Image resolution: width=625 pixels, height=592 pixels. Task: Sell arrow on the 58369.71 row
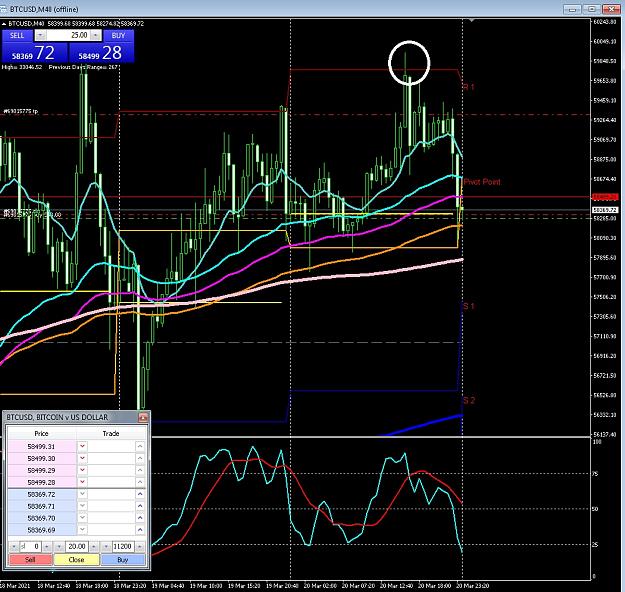pos(82,506)
